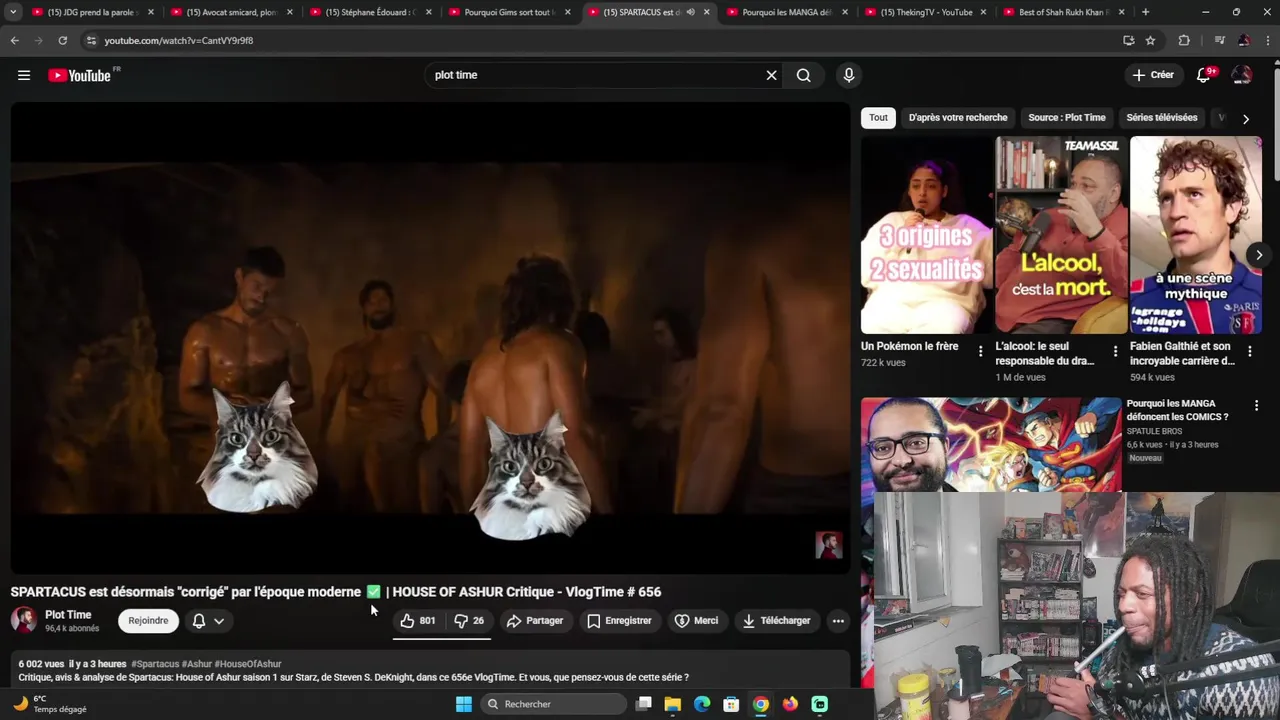Mute the SPARTACUS tab audio icon
This screenshot has width=1280, height=720.
[690, 12]
